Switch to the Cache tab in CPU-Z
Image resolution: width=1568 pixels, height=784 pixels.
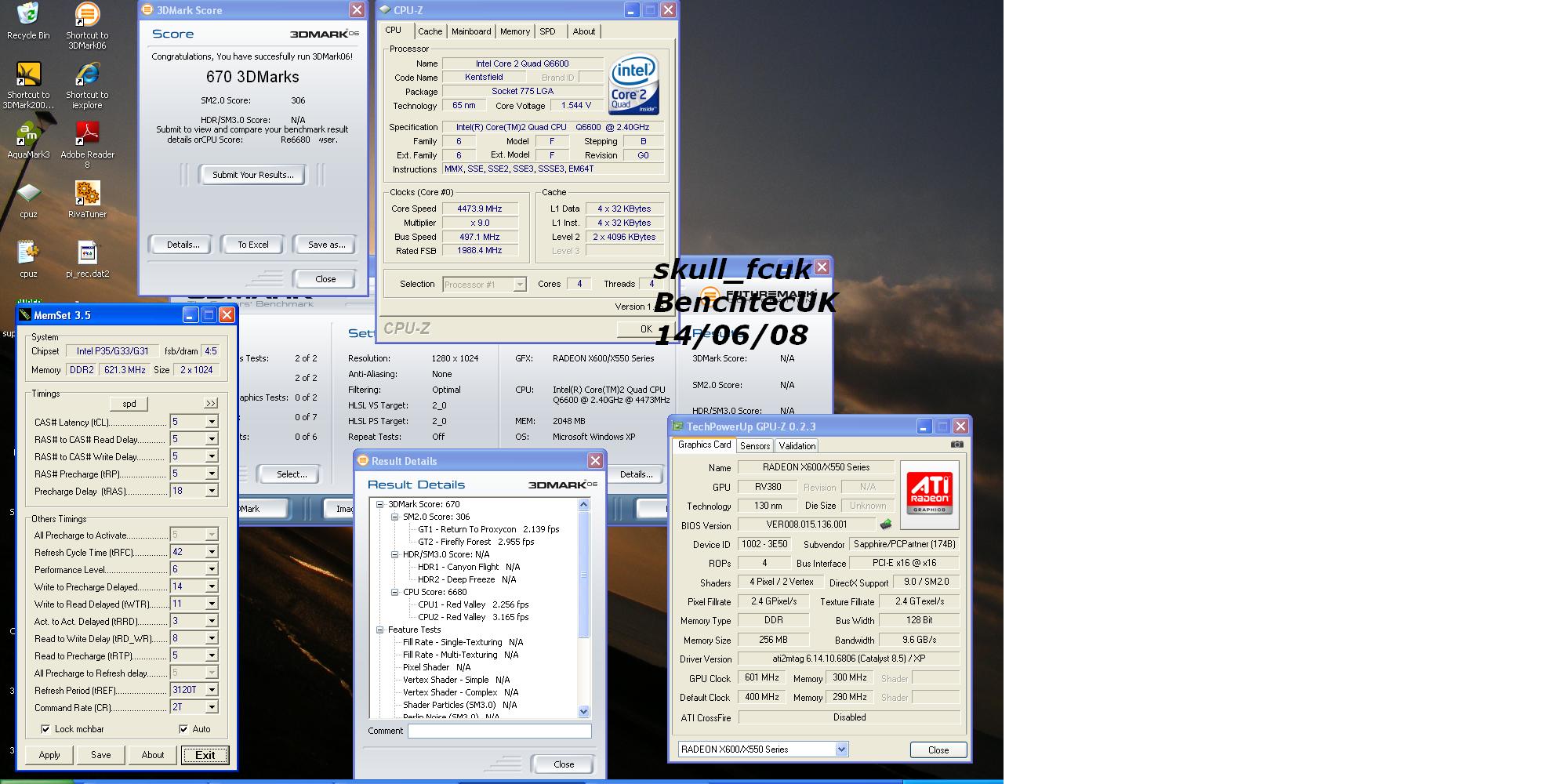click(x=430, y=31)
